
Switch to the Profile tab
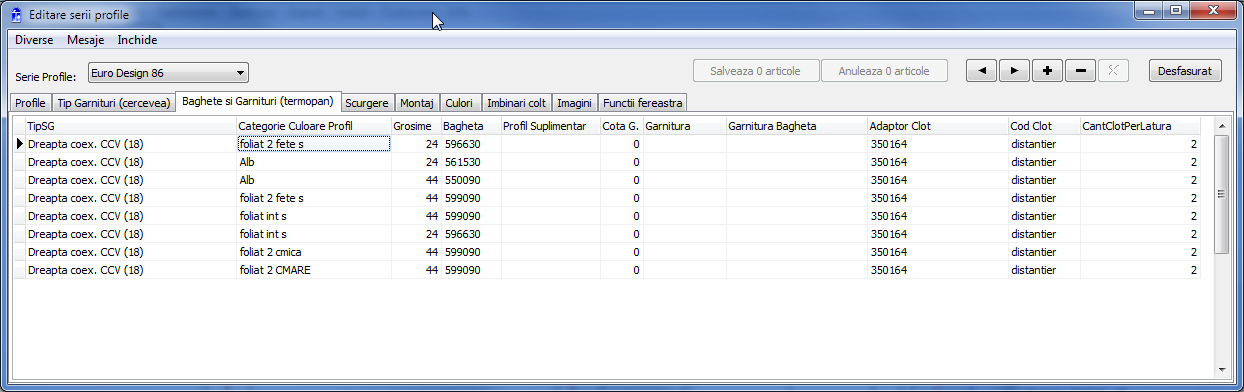tap(30, 103)
